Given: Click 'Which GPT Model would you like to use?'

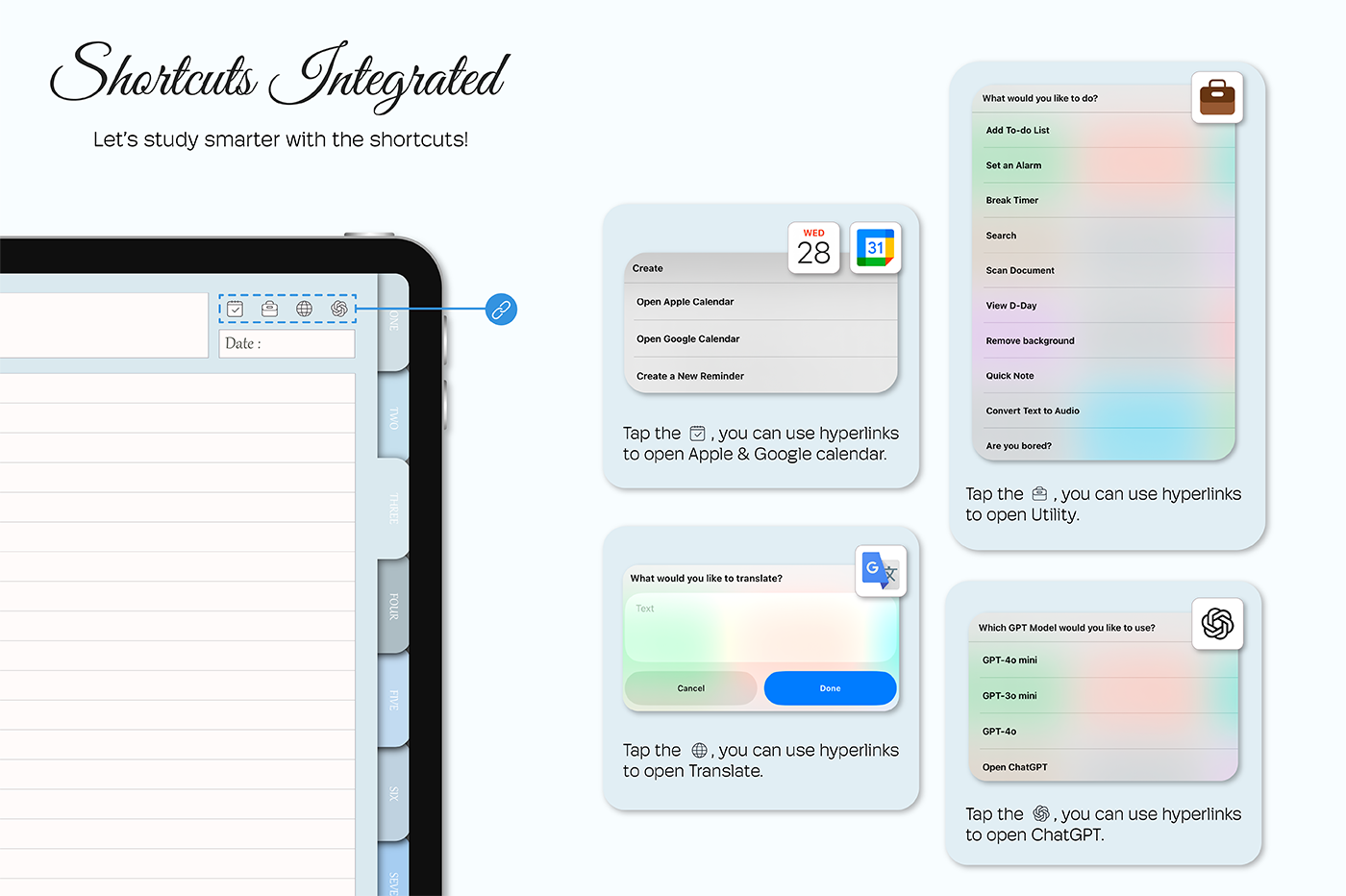Looking at the screenshot, I should [x=1067, y=628].
